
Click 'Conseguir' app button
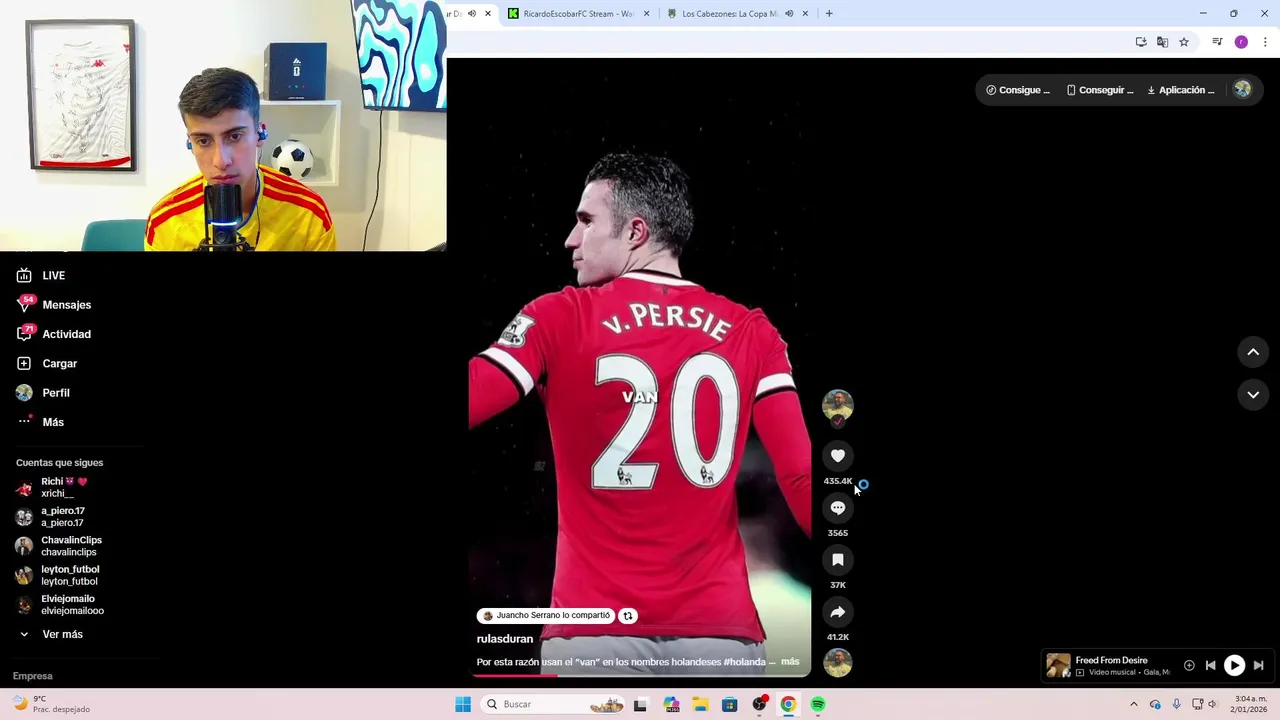[1100, 90]
